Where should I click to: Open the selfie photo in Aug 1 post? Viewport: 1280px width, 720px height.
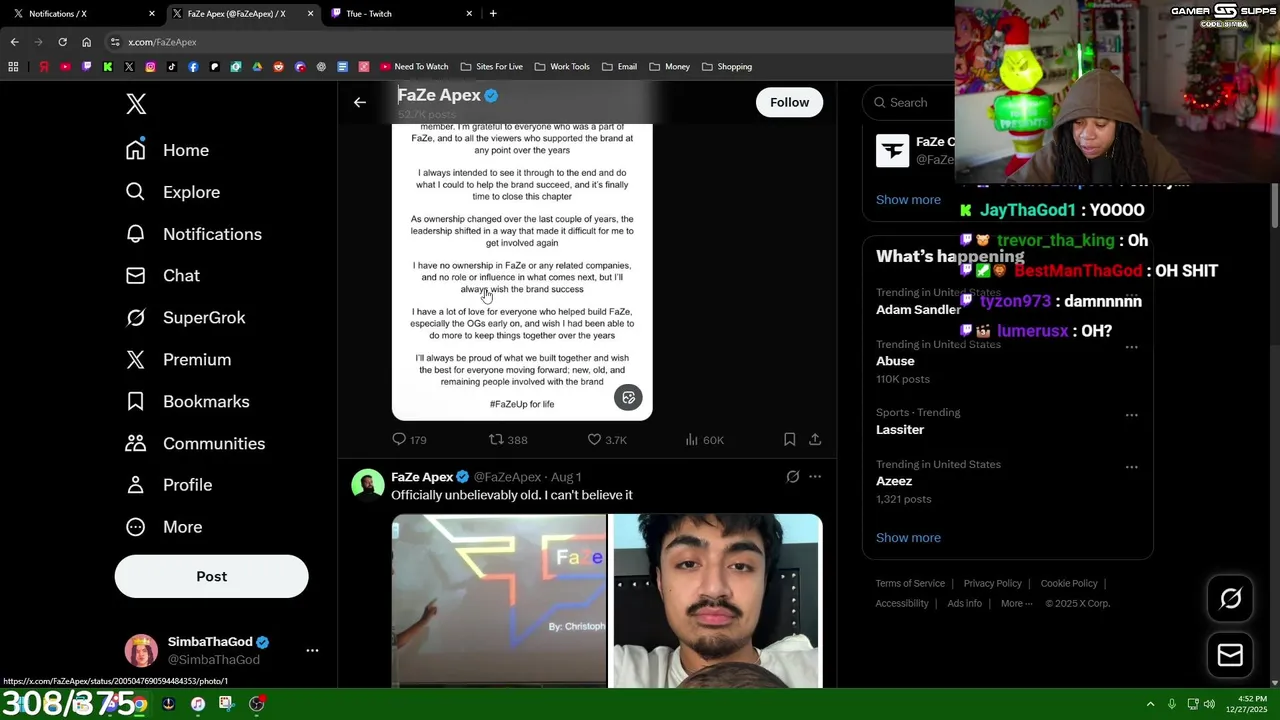[716, 601]
